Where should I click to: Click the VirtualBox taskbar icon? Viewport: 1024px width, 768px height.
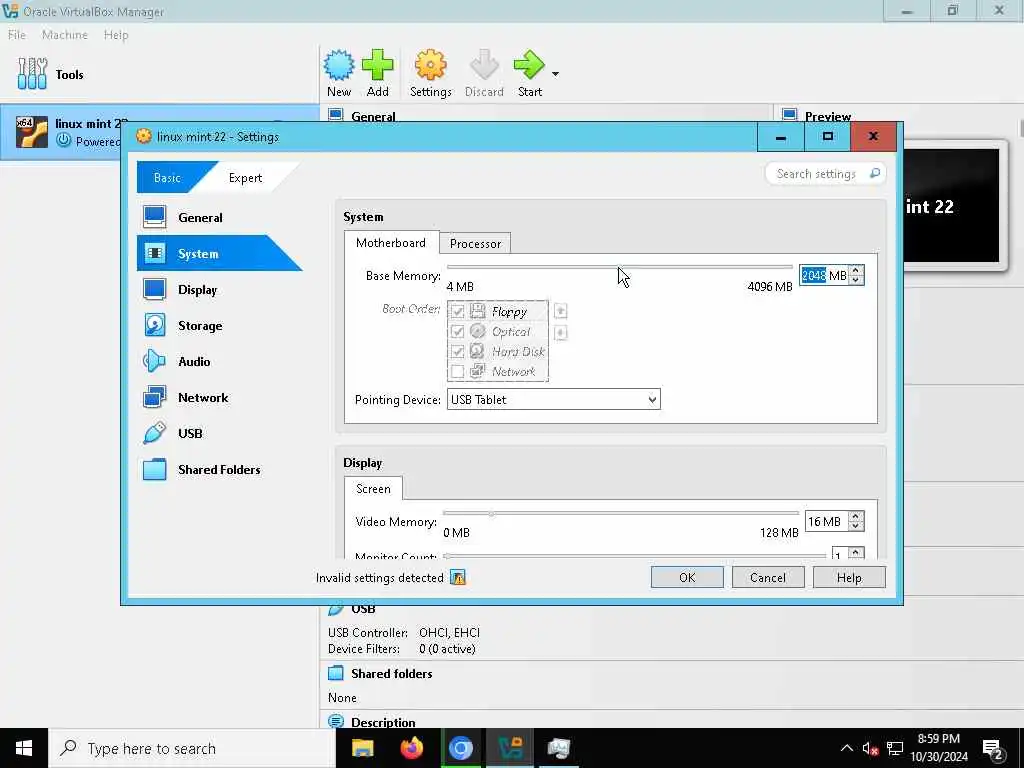tap(510, 748)
